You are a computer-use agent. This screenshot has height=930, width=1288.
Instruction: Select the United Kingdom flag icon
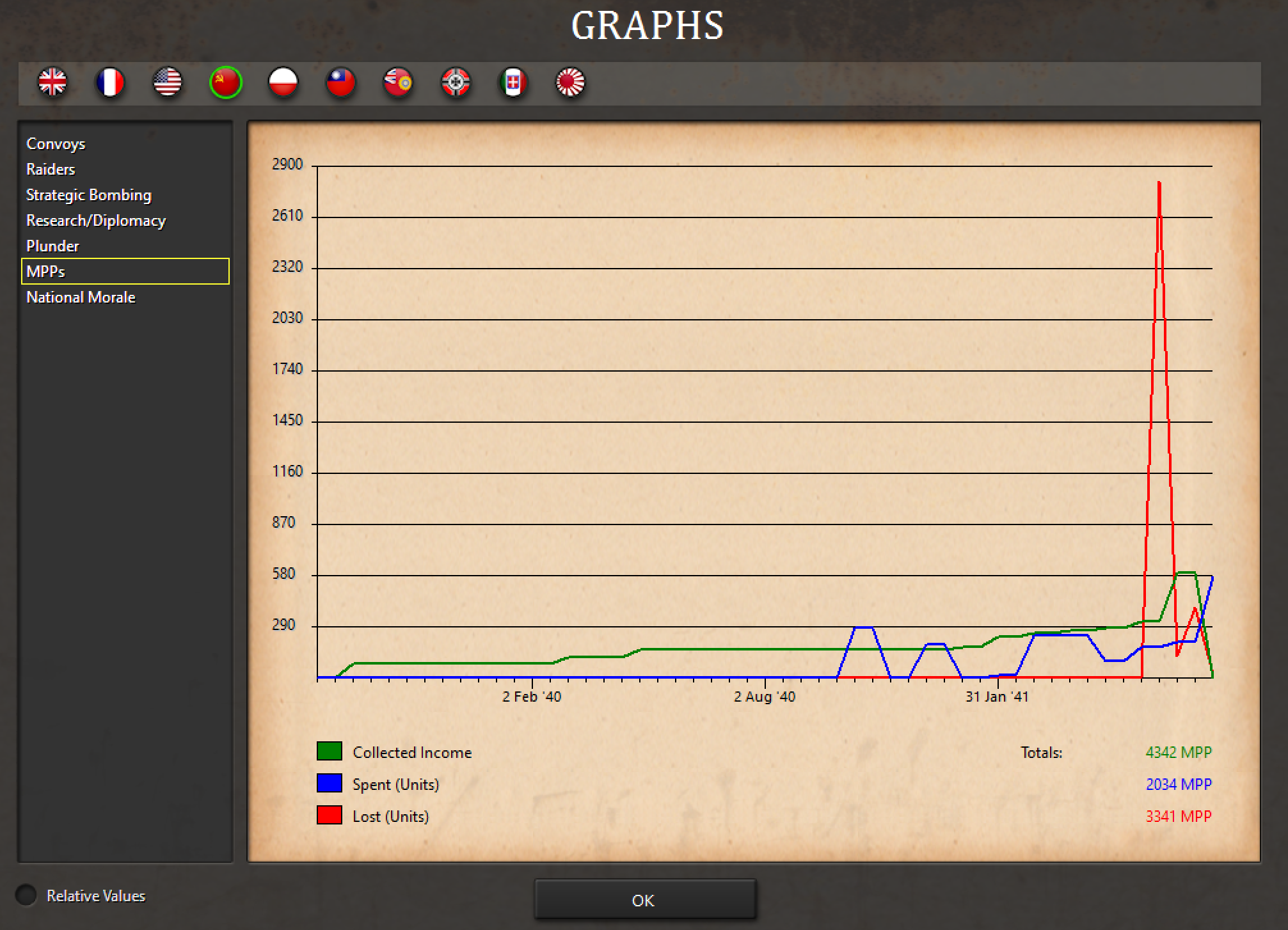point(52,83)
